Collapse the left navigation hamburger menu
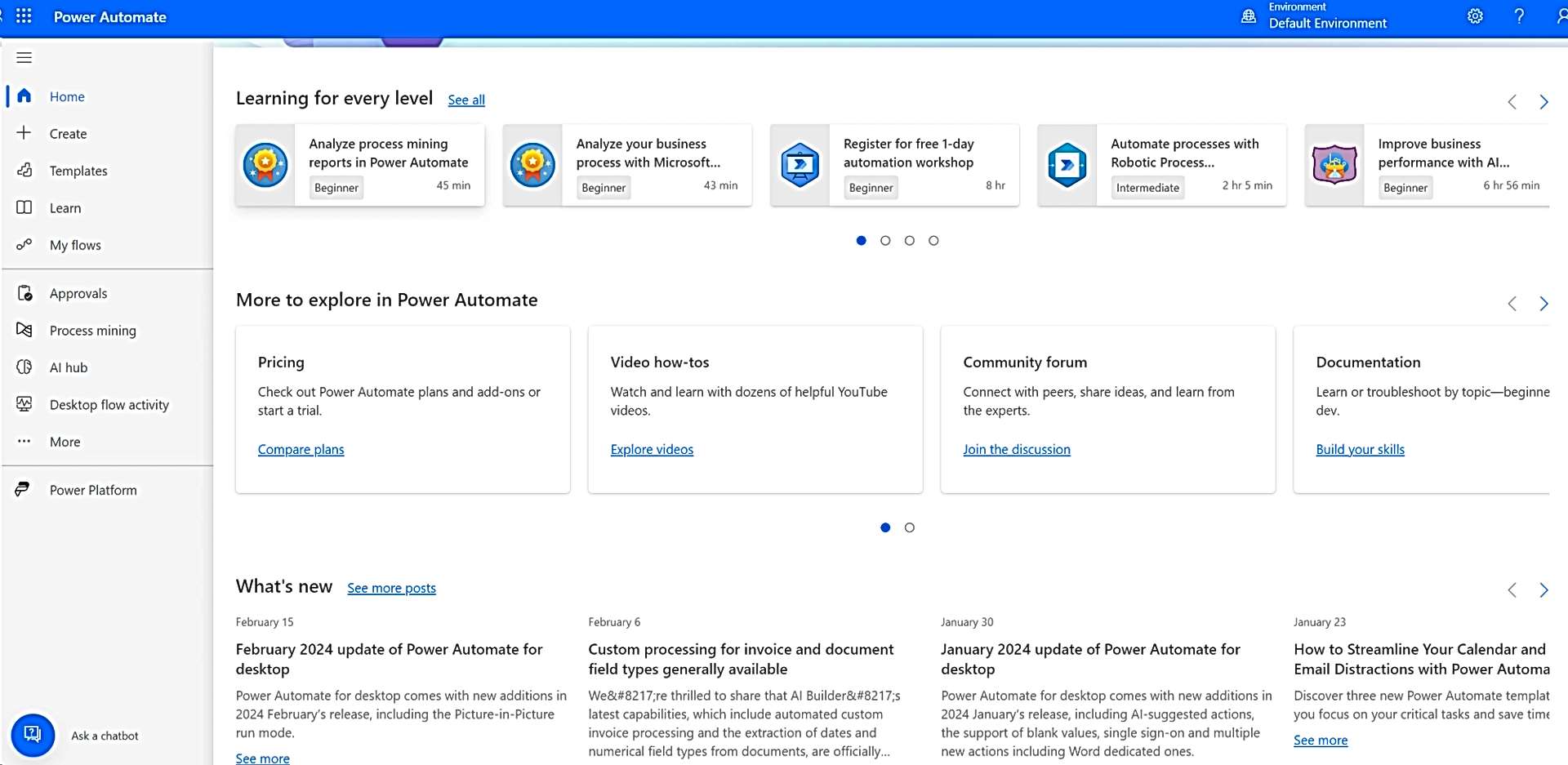Image resolution: width=1568 pixels, height=765 pixels. (24, 58)
